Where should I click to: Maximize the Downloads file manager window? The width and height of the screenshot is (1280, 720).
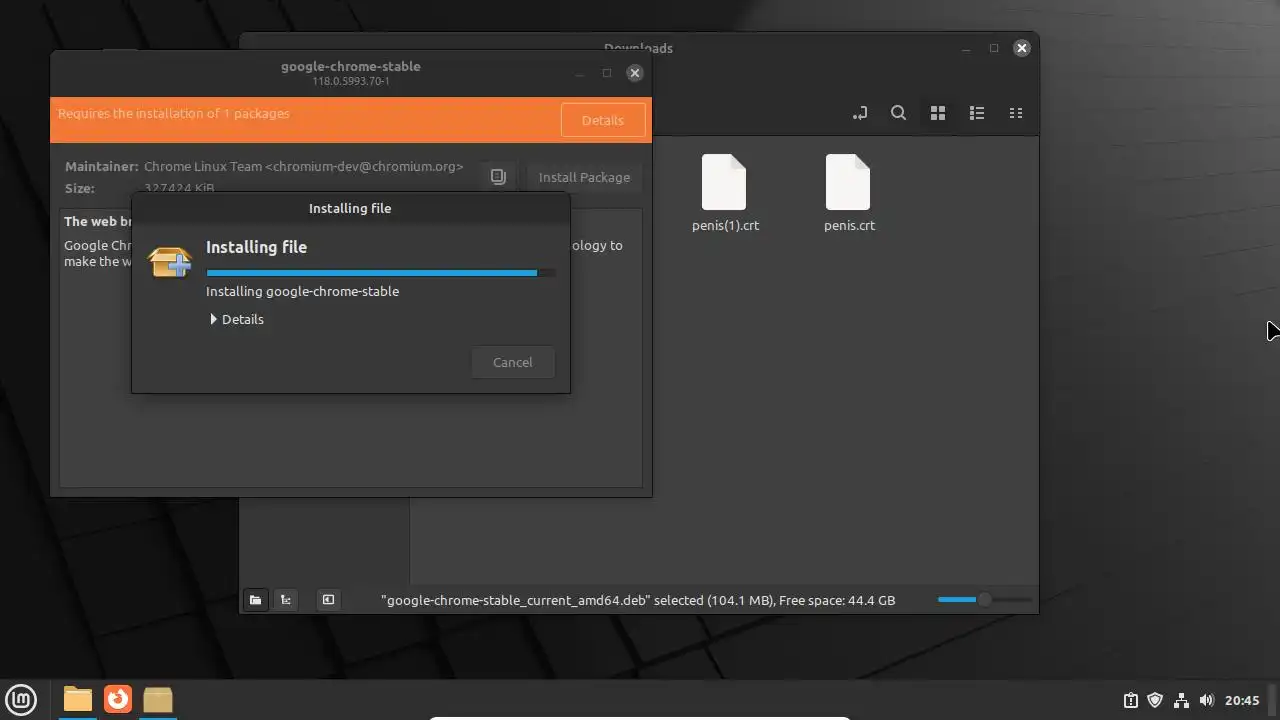(994, 48)
